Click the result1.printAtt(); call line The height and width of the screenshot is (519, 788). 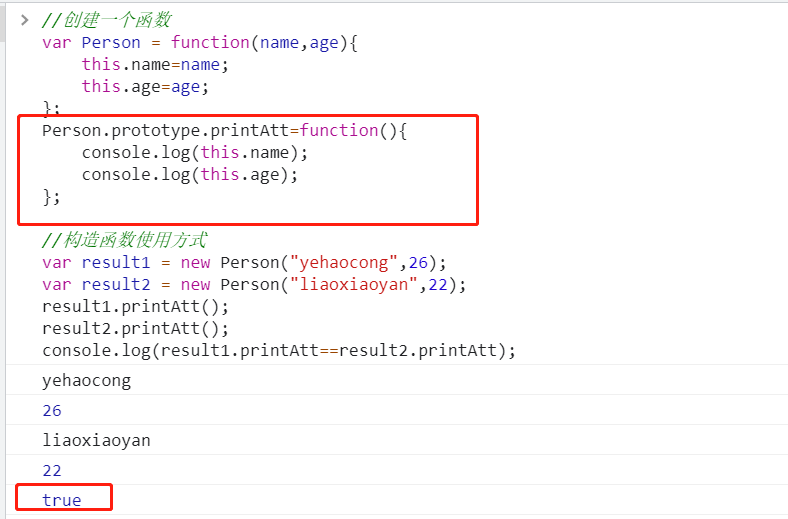click(x=135, y=306)
